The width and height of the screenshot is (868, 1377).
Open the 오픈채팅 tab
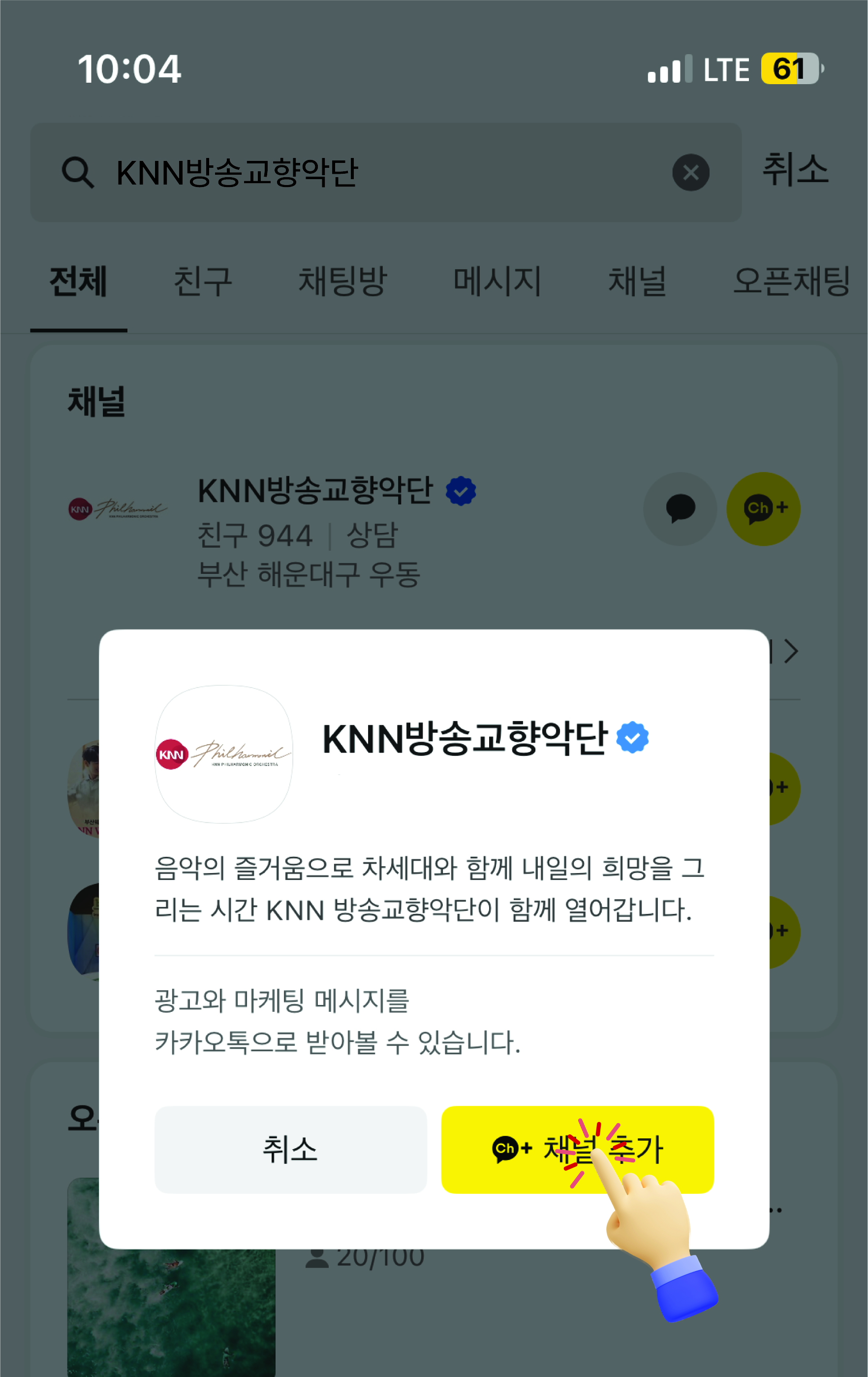point(792,282)
